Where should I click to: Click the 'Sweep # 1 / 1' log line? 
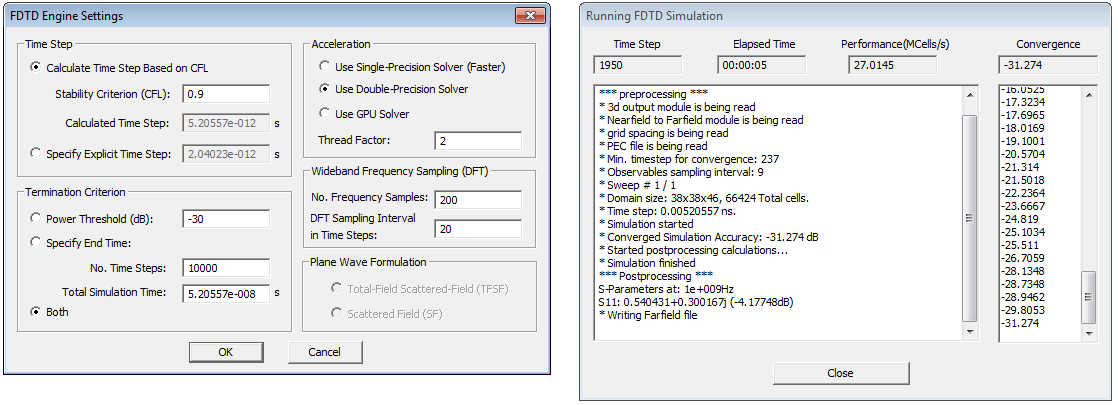pos(635,185)
